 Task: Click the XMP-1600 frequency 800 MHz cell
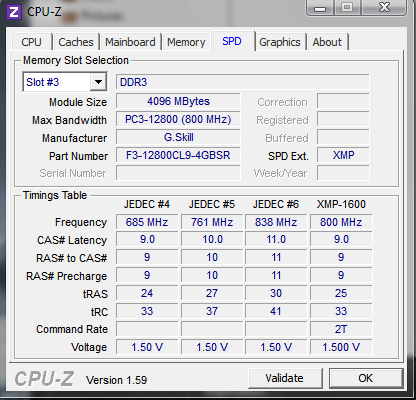tap(341, 222)
